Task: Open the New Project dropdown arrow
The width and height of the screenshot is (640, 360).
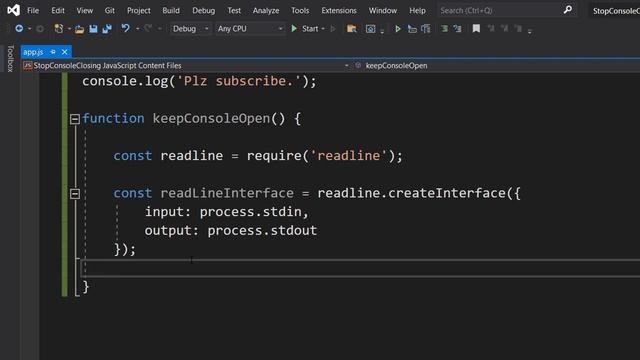Action: point(69,29)
